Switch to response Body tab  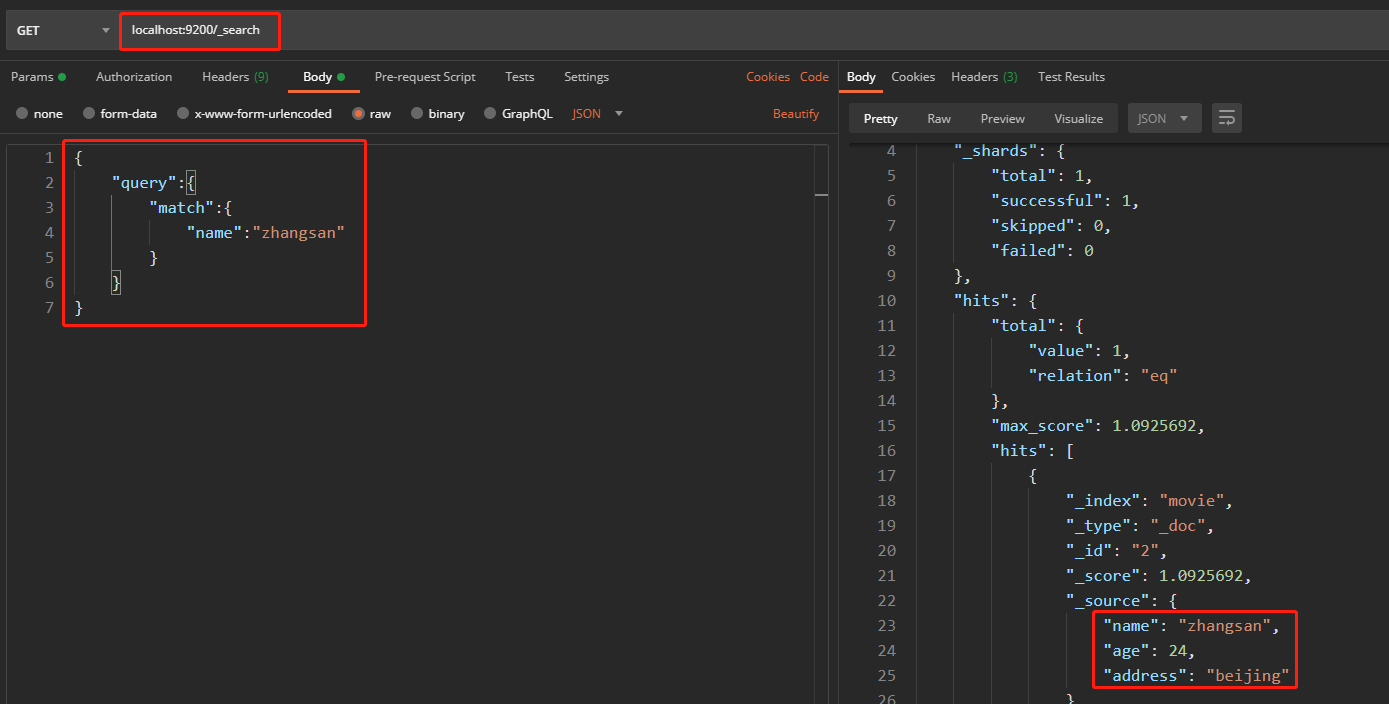coord(861,77)
